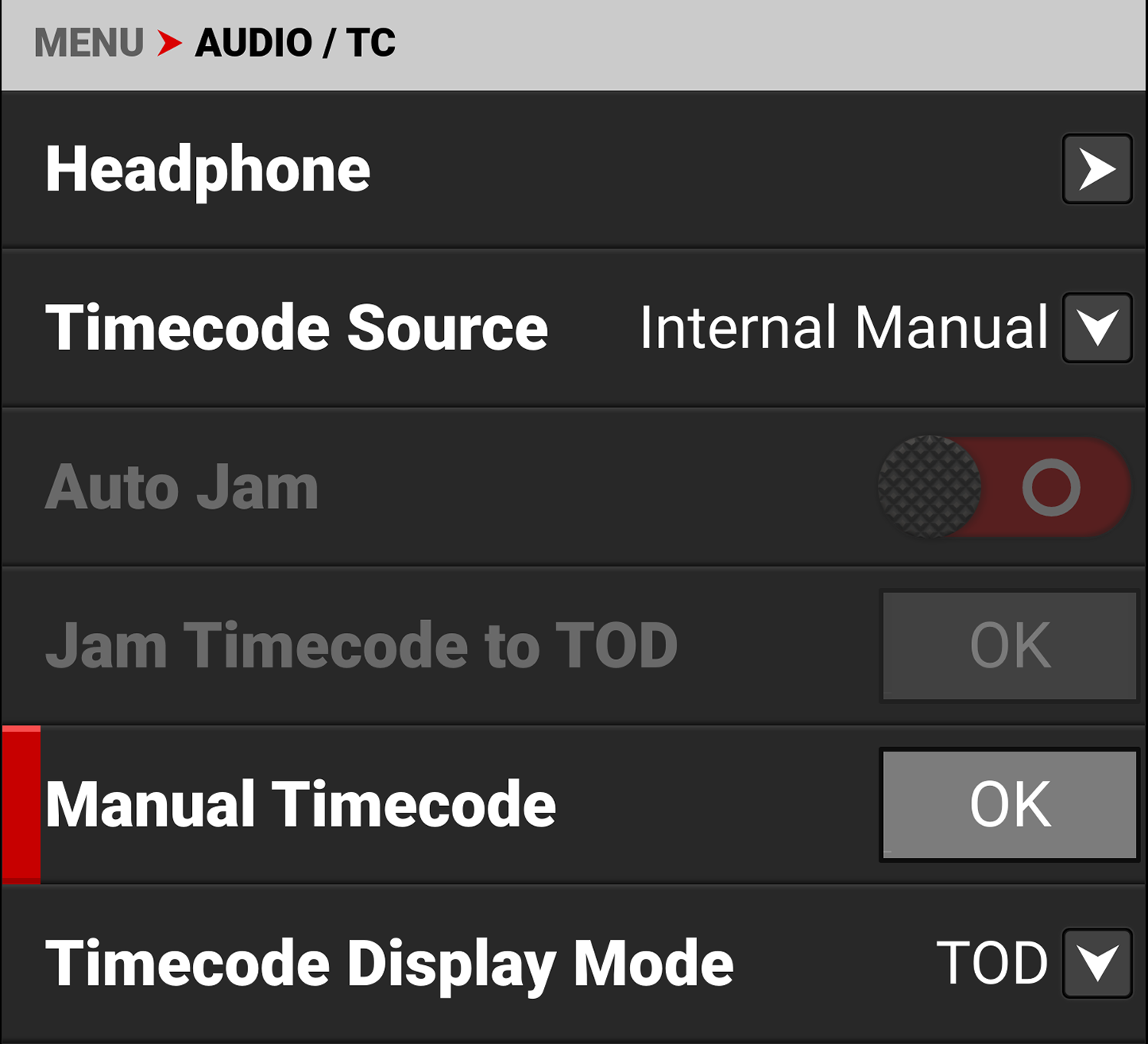Click the red selection marker beside Manual Timecode
Image resolution: width=1148 pixels, height=1044 pixels.
click(x=21, y=804)
